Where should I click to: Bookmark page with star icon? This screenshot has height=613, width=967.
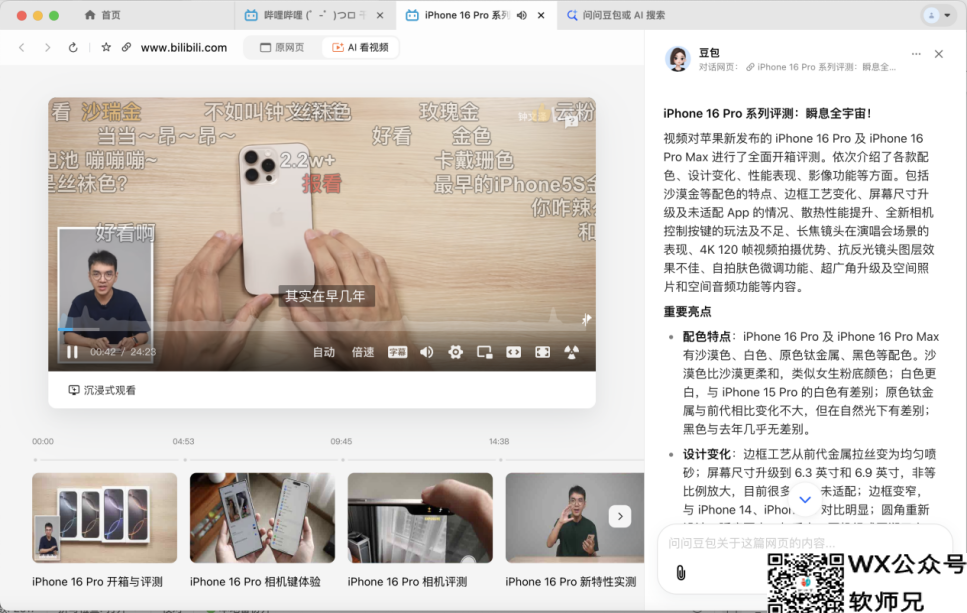(106, 47)
